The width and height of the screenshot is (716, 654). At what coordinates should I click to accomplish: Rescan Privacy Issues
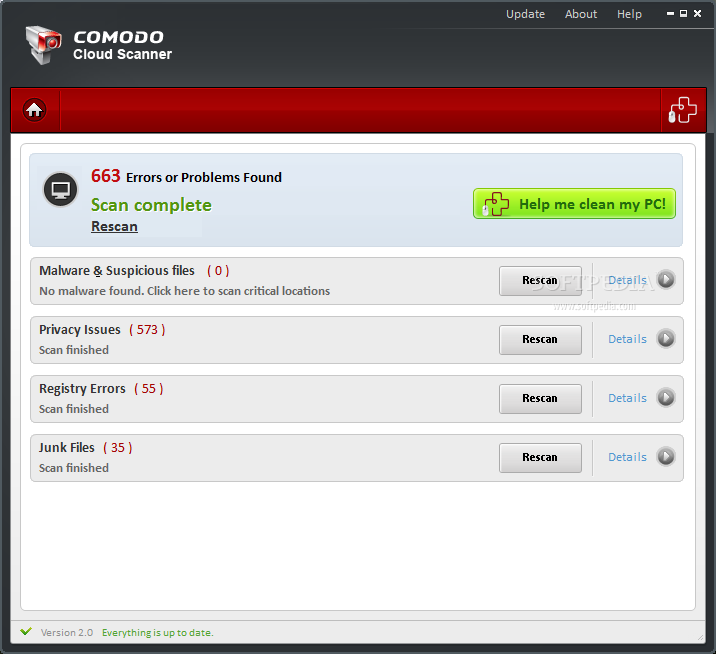(540, 340)
